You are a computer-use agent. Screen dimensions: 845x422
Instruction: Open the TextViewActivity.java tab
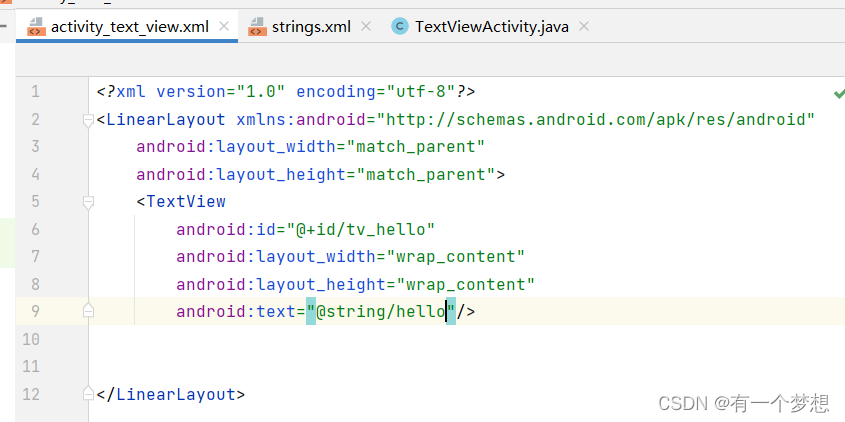click(491, 26)
